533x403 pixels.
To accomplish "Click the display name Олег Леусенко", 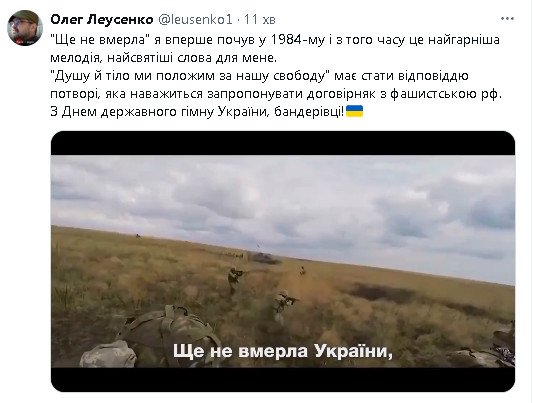I will point(102,20).
